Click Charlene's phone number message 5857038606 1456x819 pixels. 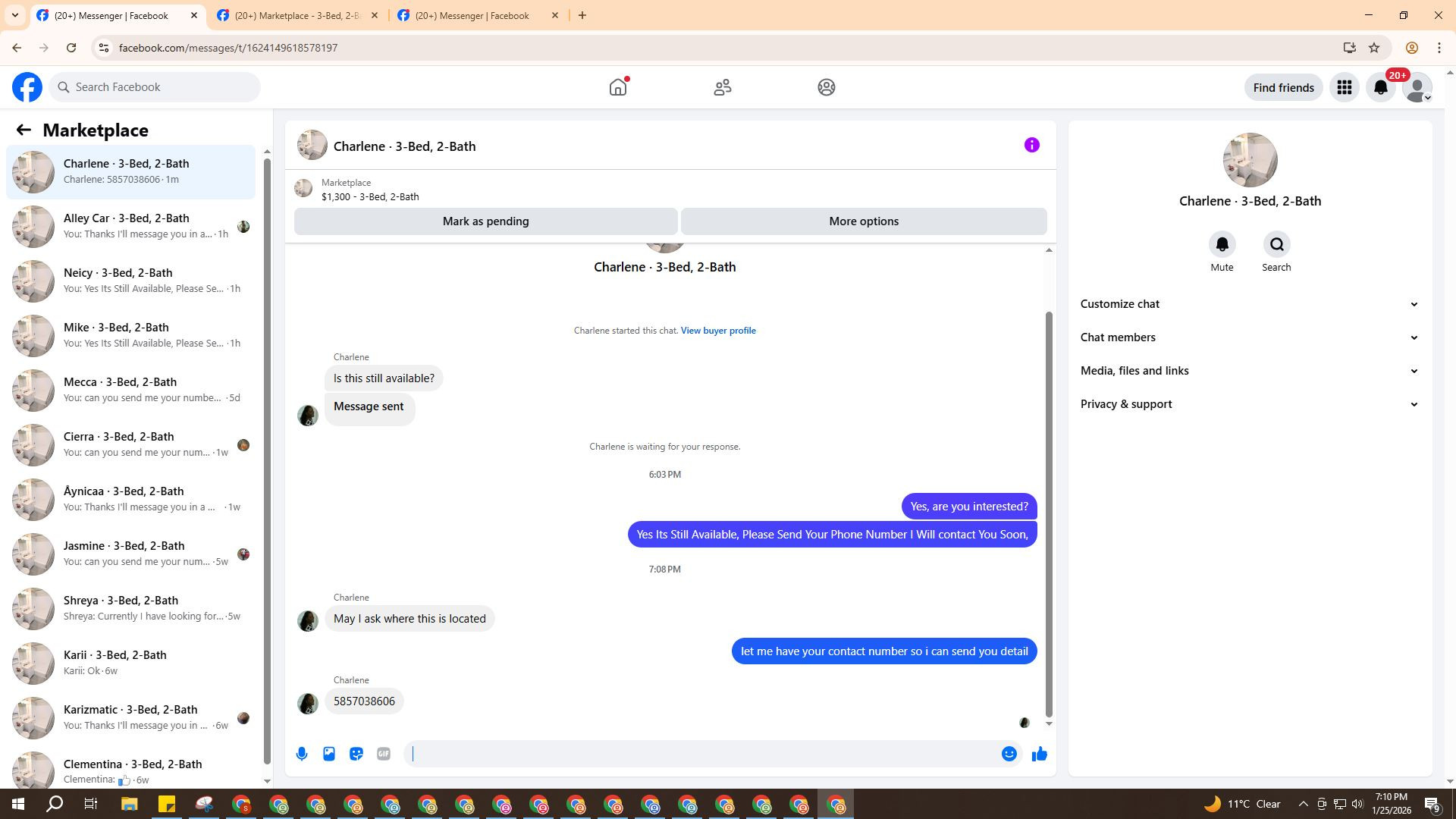coord(364,701)
